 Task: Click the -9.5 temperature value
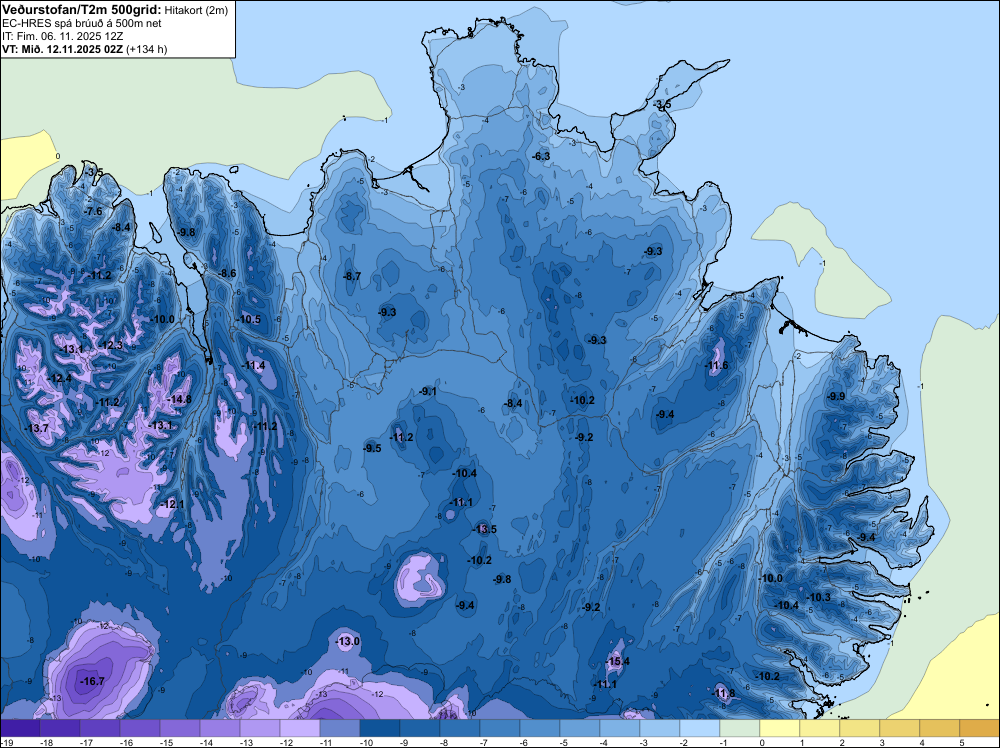click(x=372, y=448)
